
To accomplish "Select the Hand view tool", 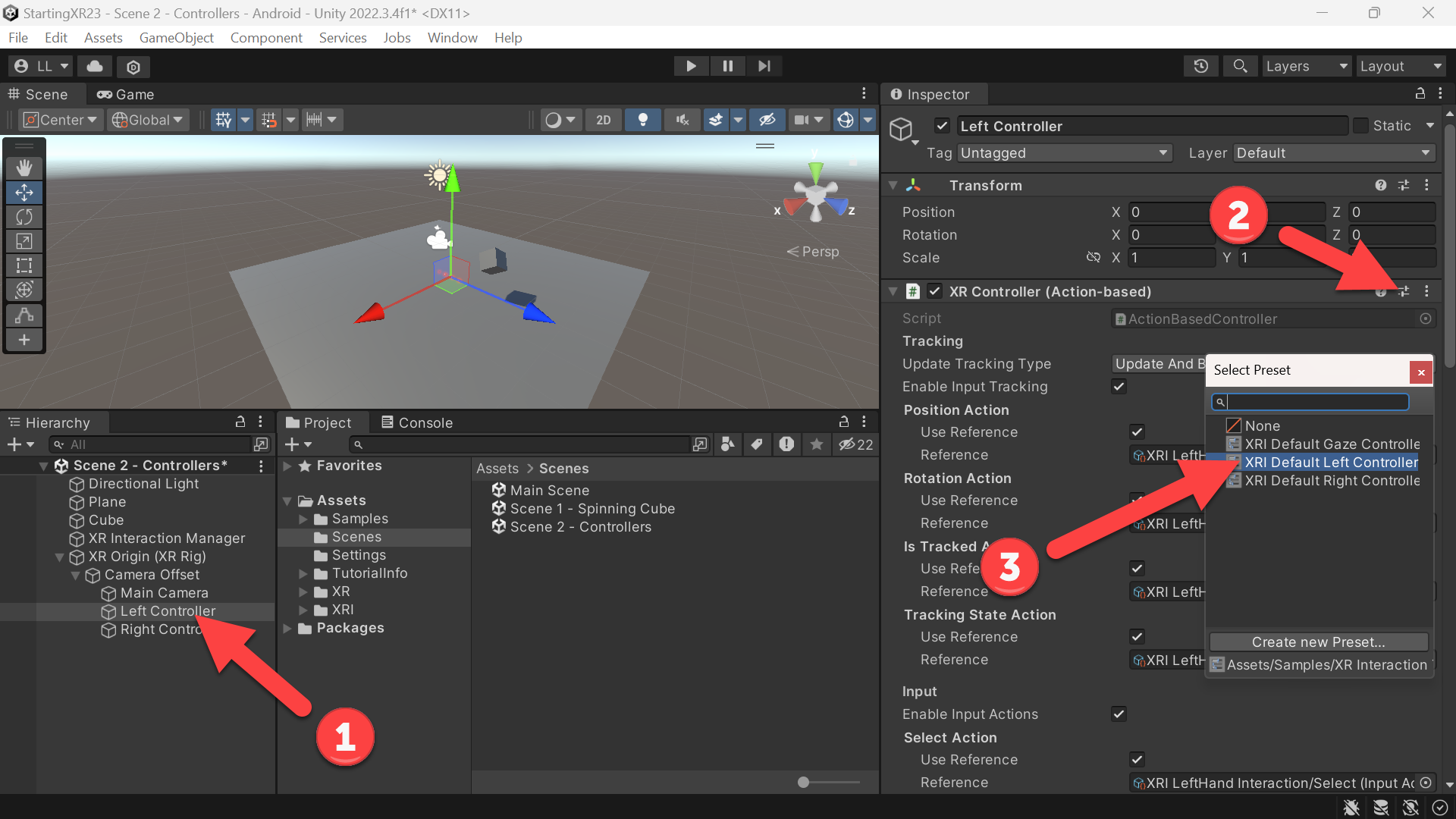I will [24, 168].
